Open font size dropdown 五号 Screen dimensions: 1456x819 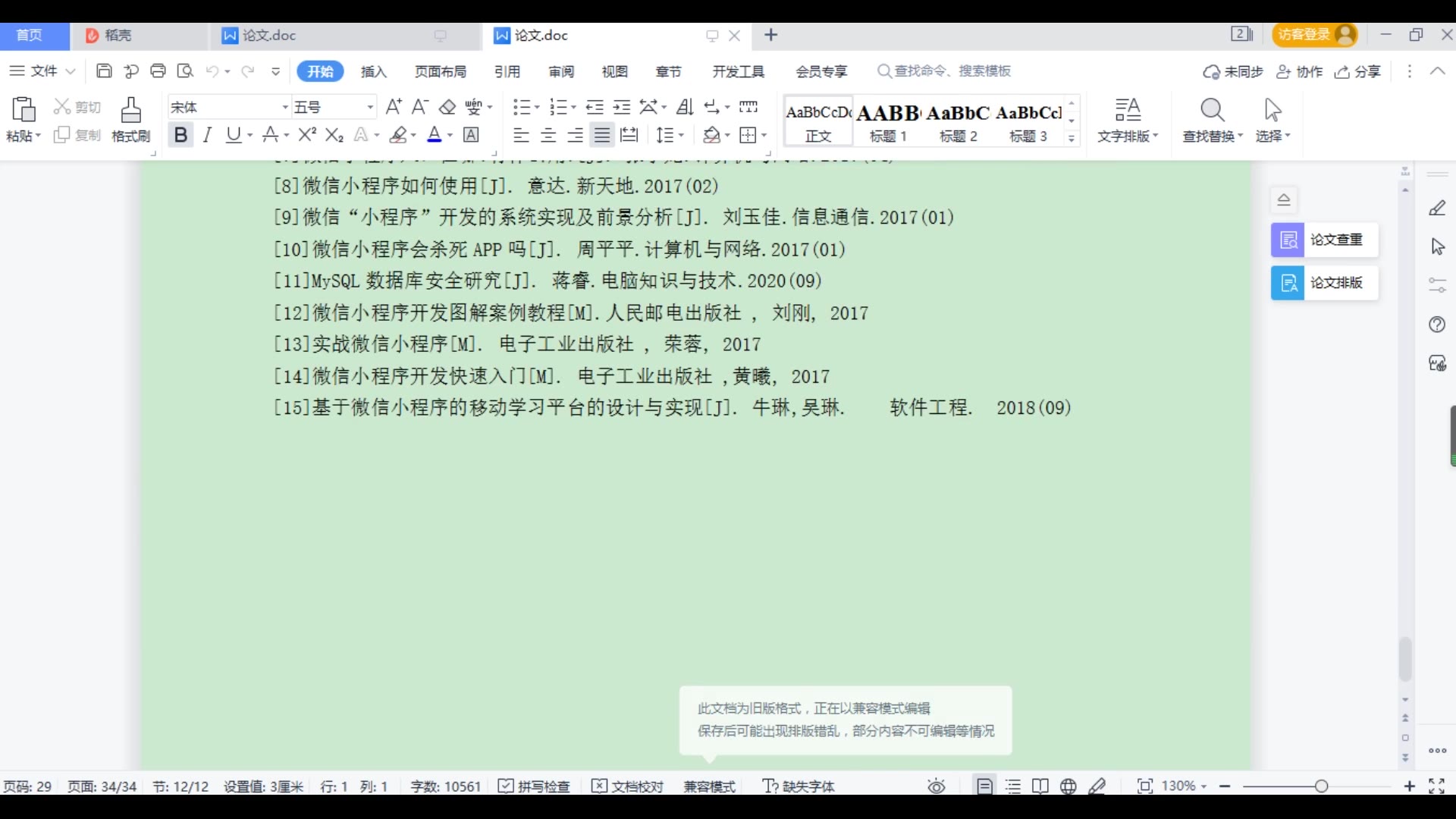370,108
